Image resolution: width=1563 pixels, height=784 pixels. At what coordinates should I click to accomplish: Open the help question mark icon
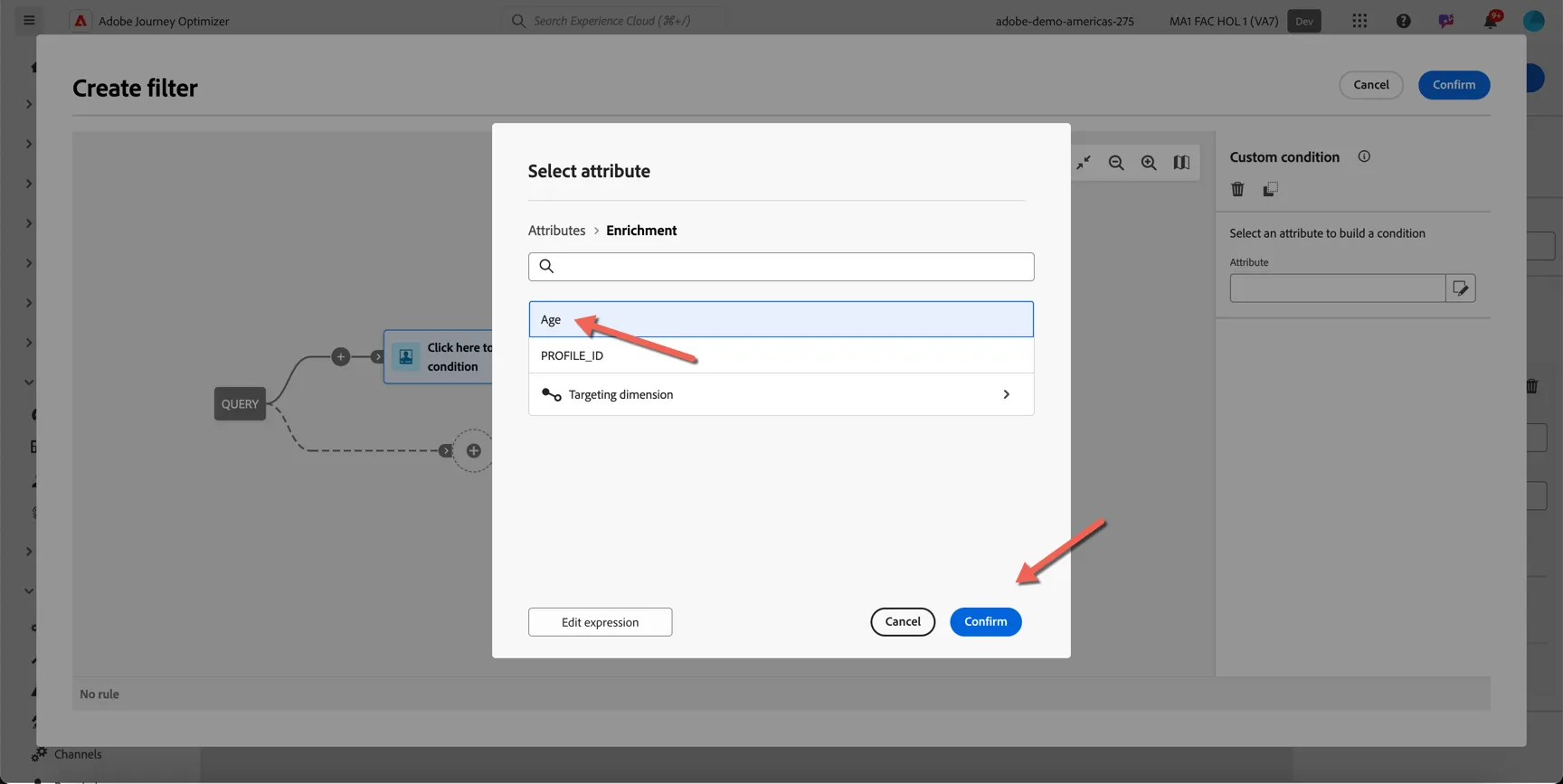click(1403, 21)
